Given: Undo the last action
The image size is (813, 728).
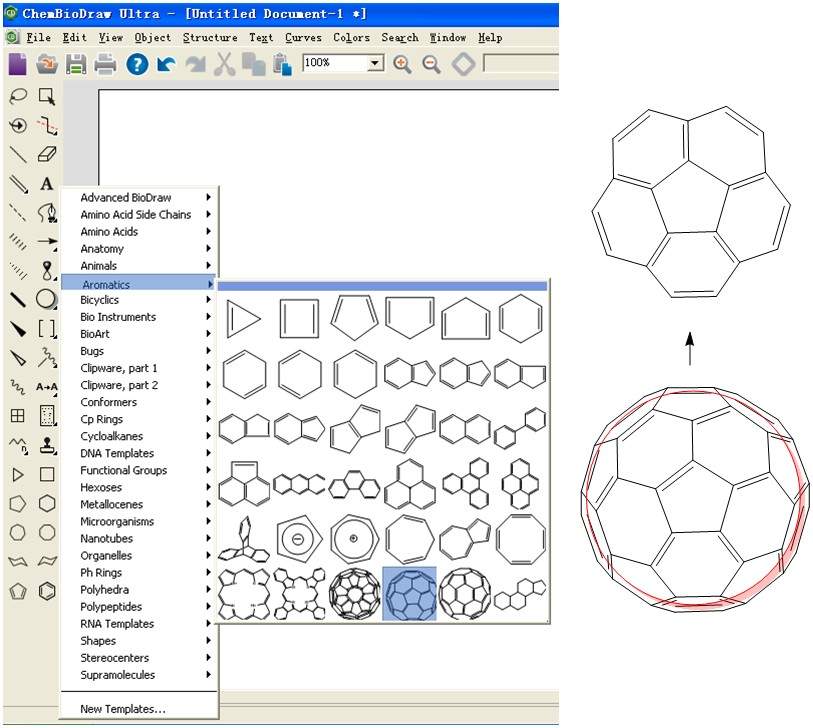Looking at the screenshot, I should (166, 64).
